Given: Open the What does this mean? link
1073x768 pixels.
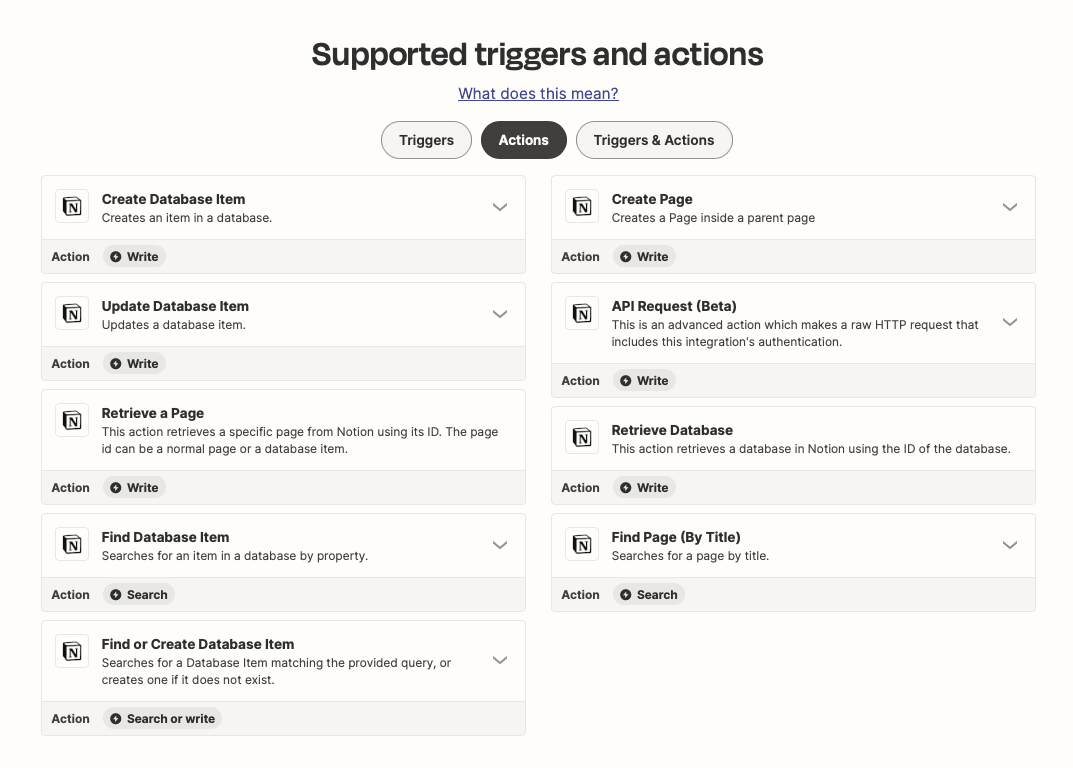Looking at the screenshot, I should point(538,94).
